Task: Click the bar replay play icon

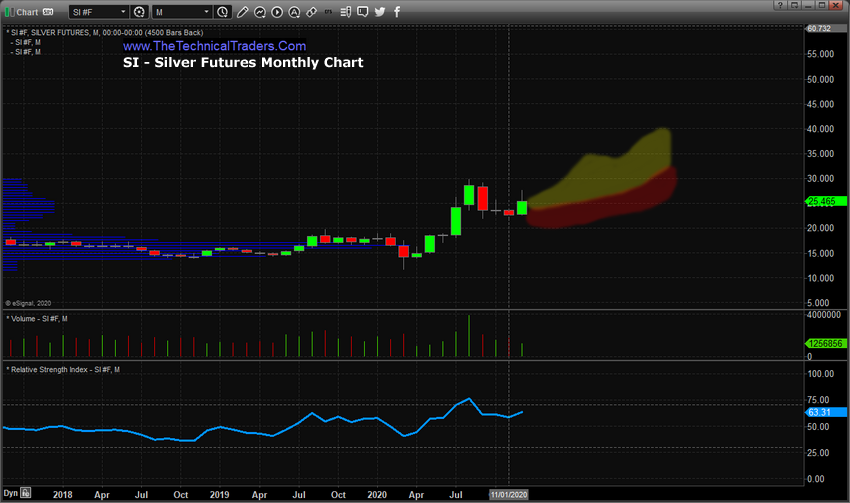Action: tap(276, 12)
